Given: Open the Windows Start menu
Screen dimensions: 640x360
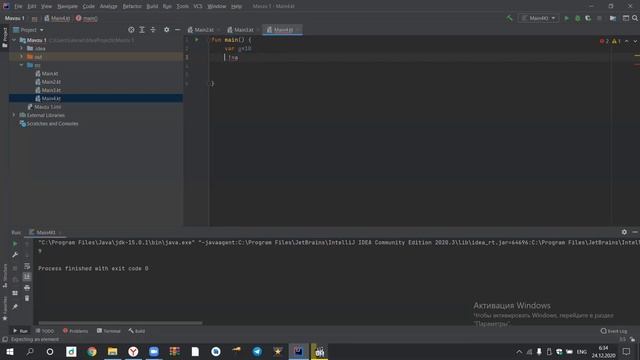Looking at the screenshot, I should [9, 351].
